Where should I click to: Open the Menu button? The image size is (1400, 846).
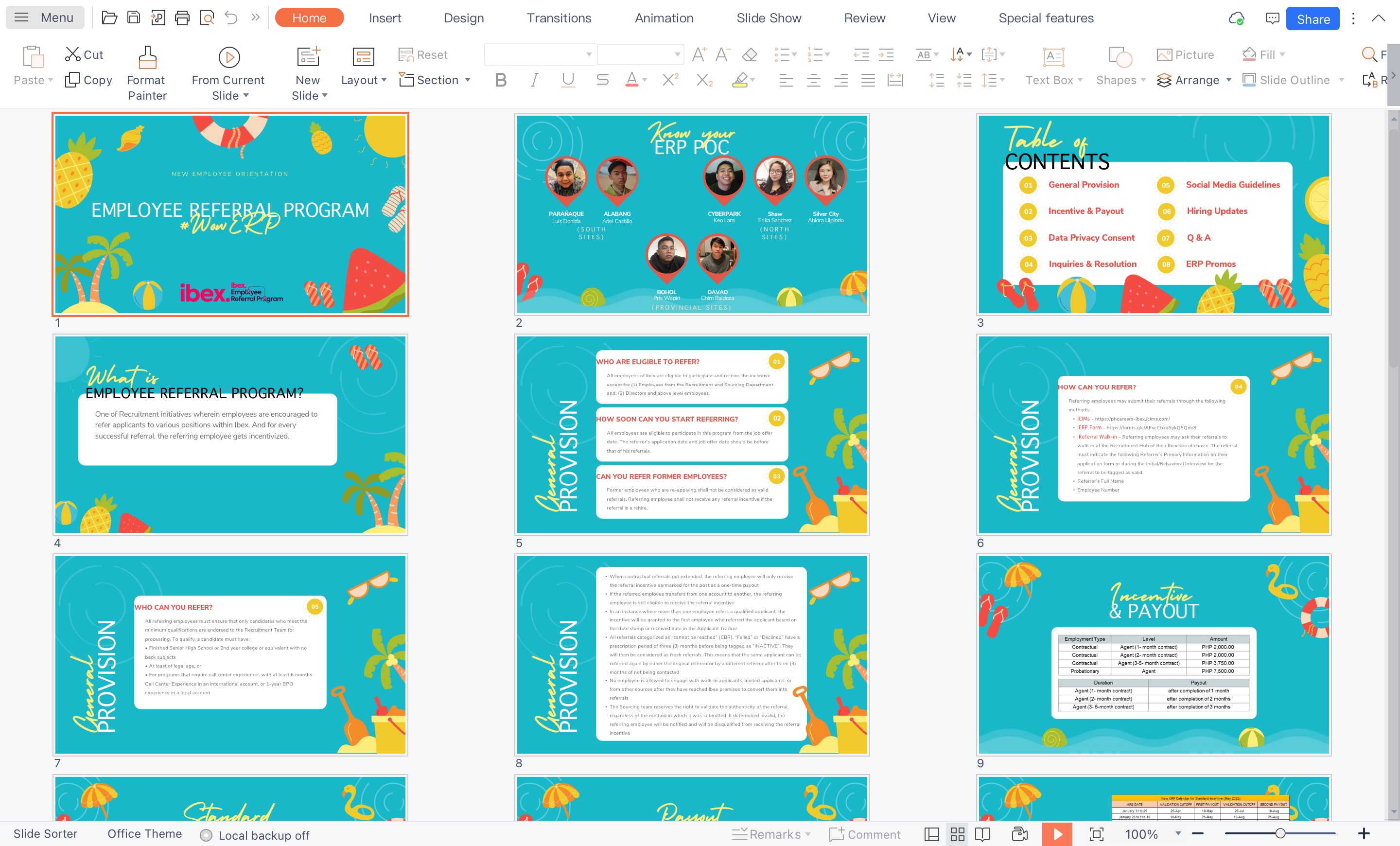click(44, 18)
